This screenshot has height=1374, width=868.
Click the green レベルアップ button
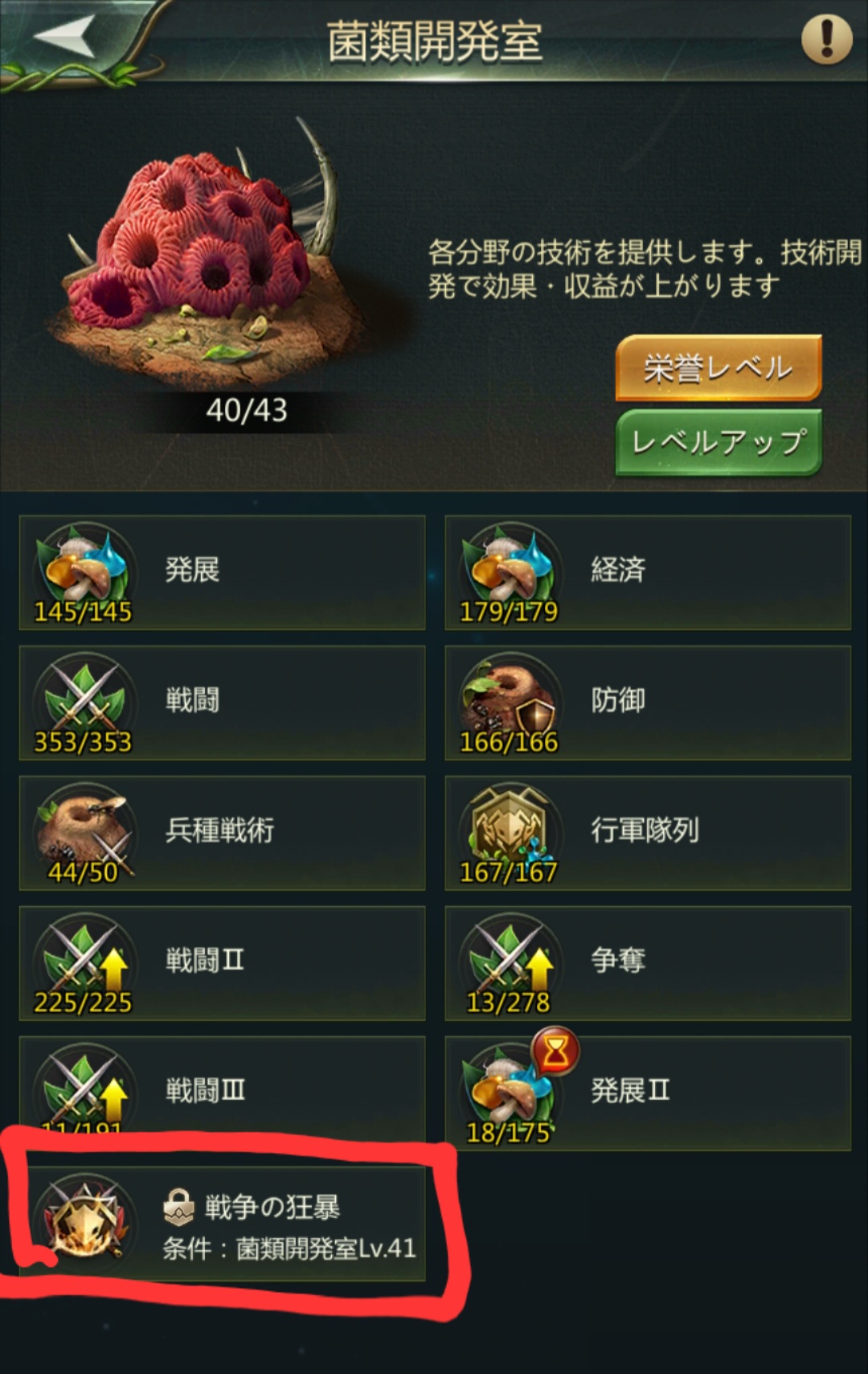point(719,442)
